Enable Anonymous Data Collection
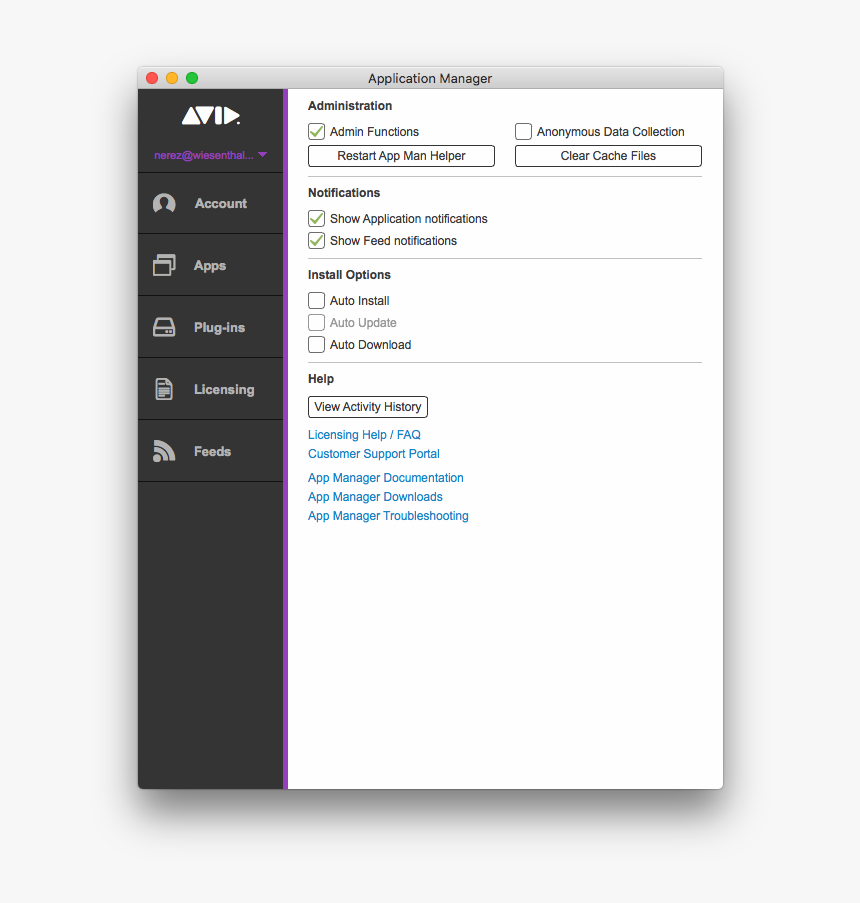Screen dimensions: 860x903 click(x=523, y=131)
